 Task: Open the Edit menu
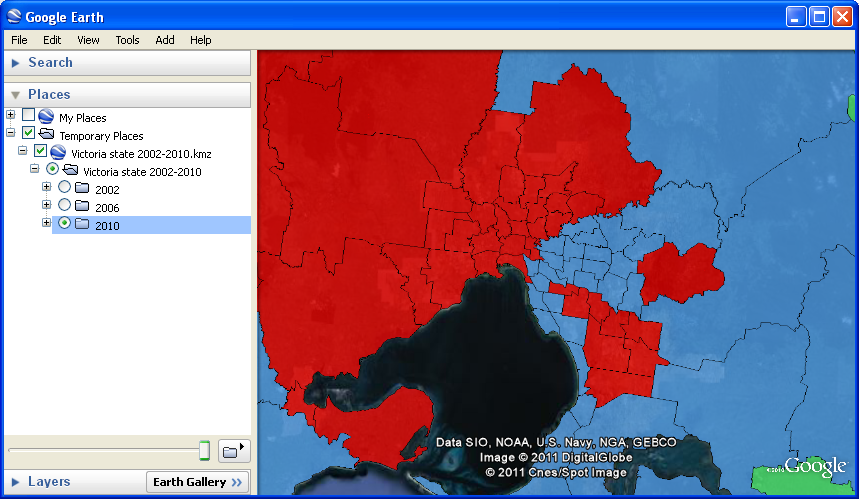click(x=52, y=40)
